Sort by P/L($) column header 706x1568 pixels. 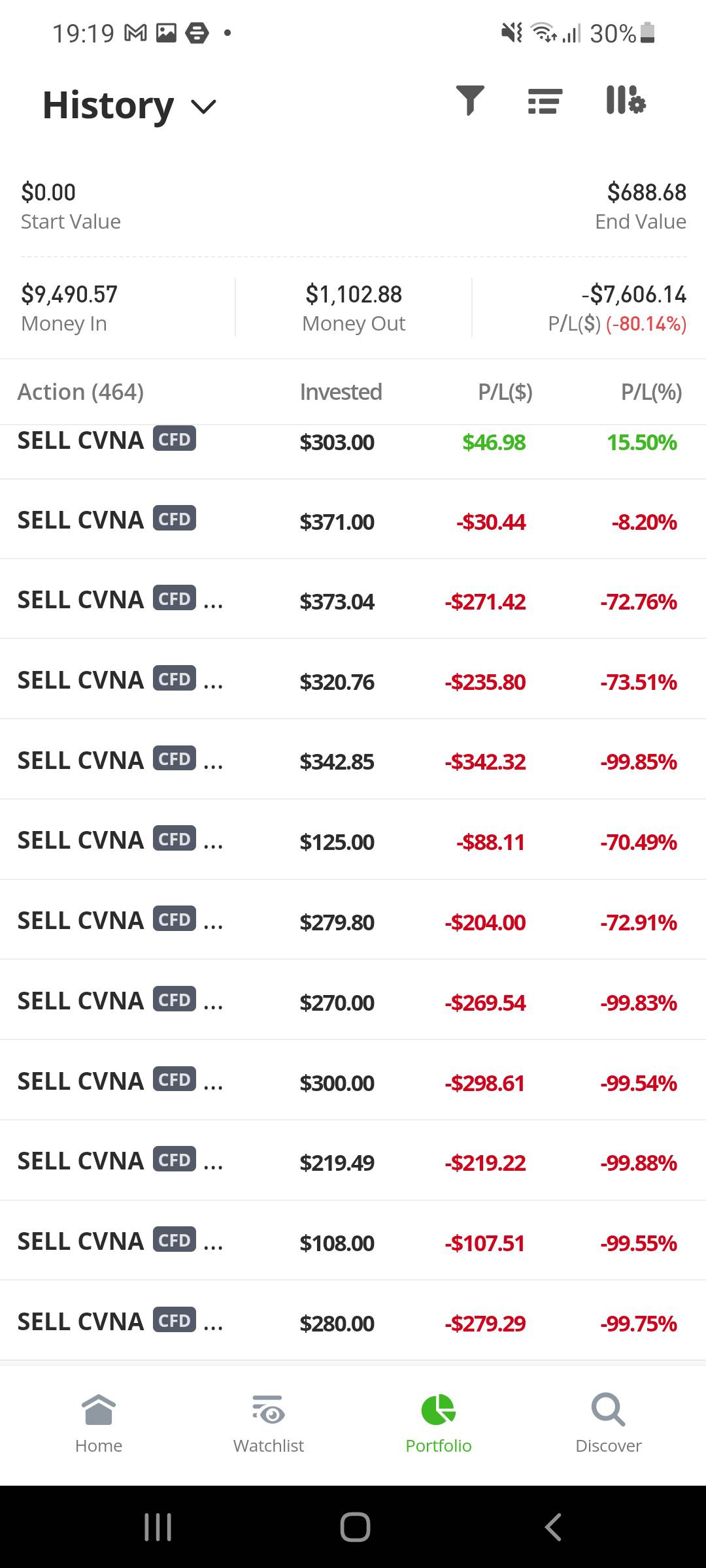click(505, 392)
